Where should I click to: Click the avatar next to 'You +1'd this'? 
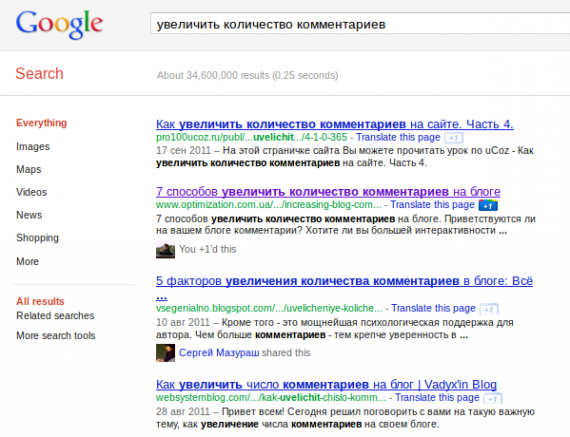point(165,249)
